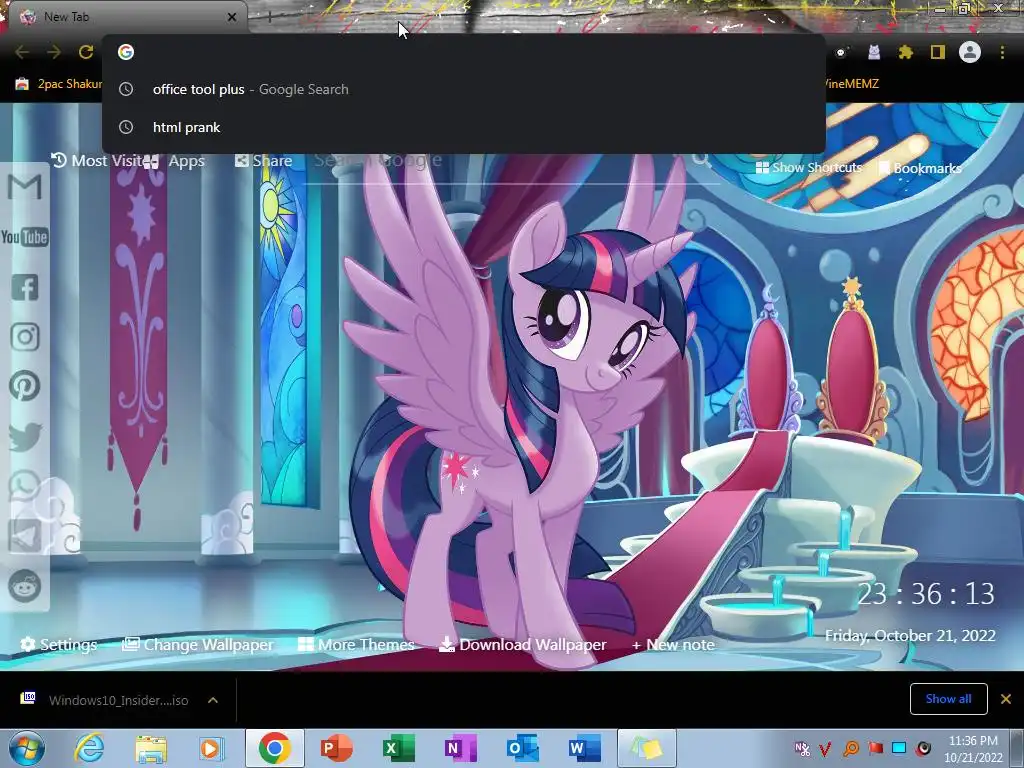The image size is (1024, 768).
Task: Open Reddit shortcut in the sidebar
Action: (x=25, y=586)
